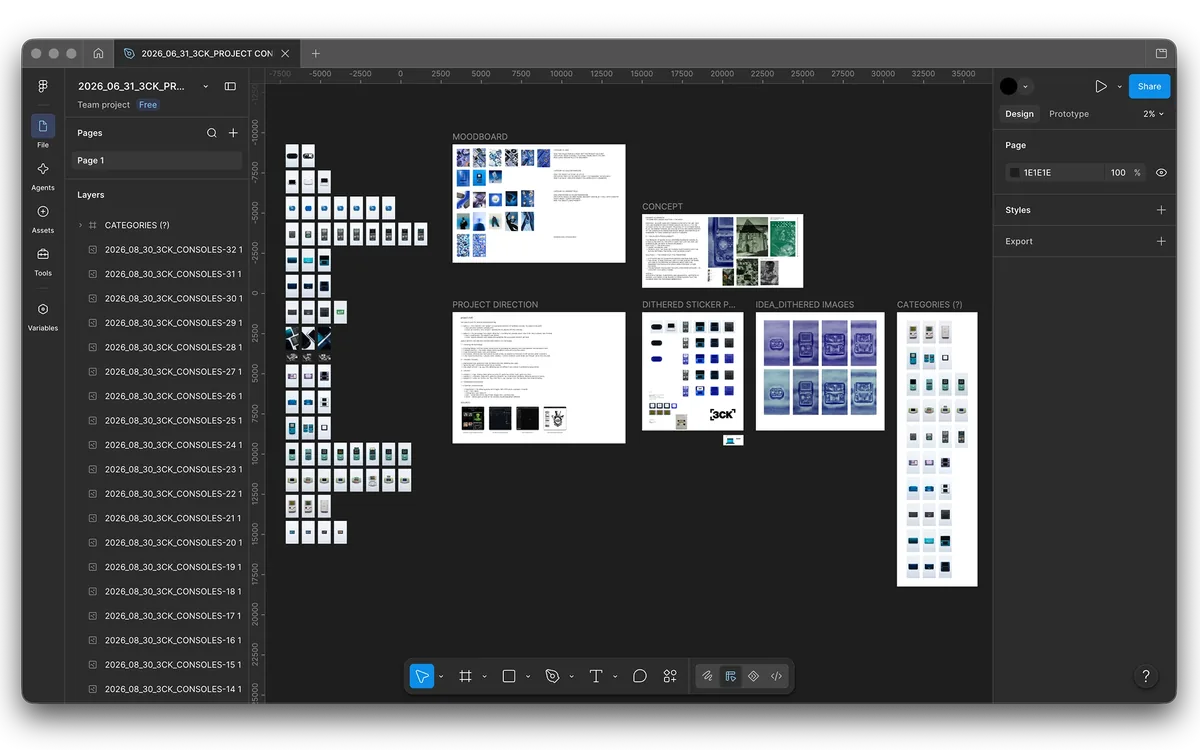This screenshot has height=750, width=1200.
Task: Open a new tab with plus icon
Action: coord(316,53)
